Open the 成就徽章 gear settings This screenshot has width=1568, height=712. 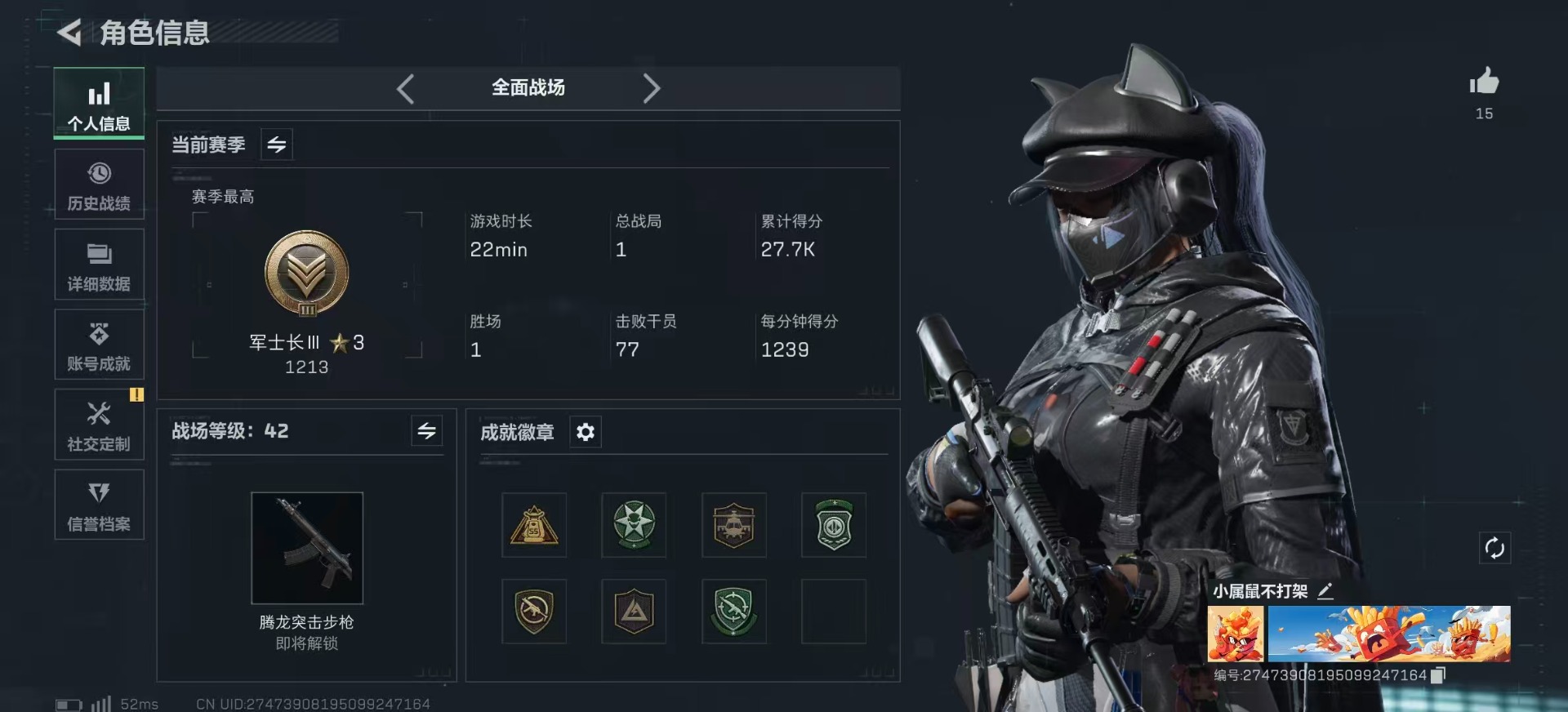[x=586, y=432]
